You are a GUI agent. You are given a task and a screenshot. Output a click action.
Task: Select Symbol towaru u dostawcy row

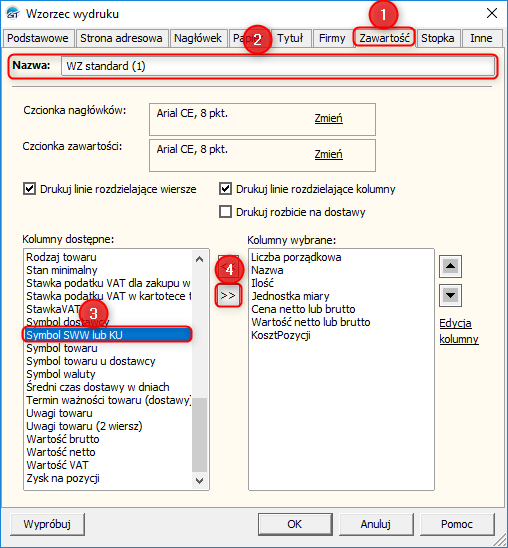coord(108,361)
